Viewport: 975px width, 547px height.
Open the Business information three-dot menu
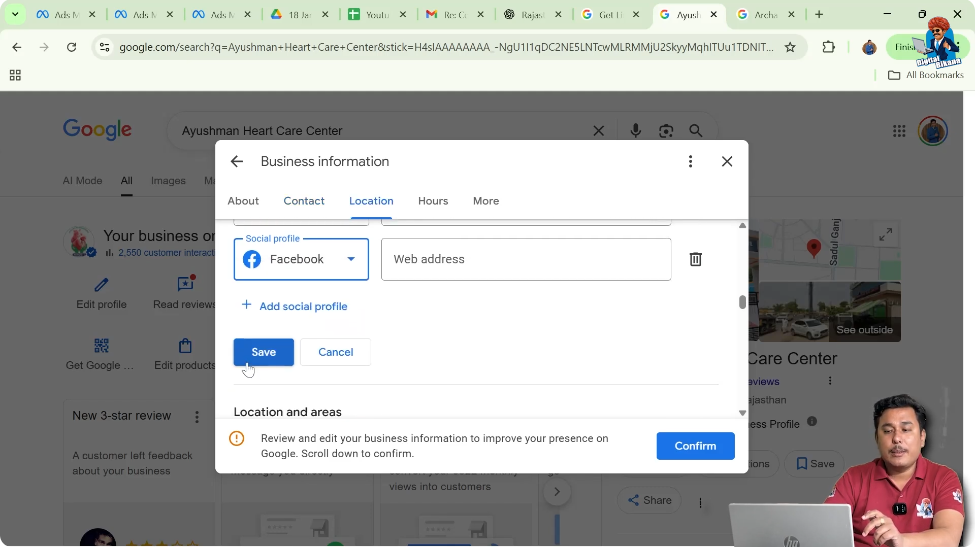click(x=690, y=162)
